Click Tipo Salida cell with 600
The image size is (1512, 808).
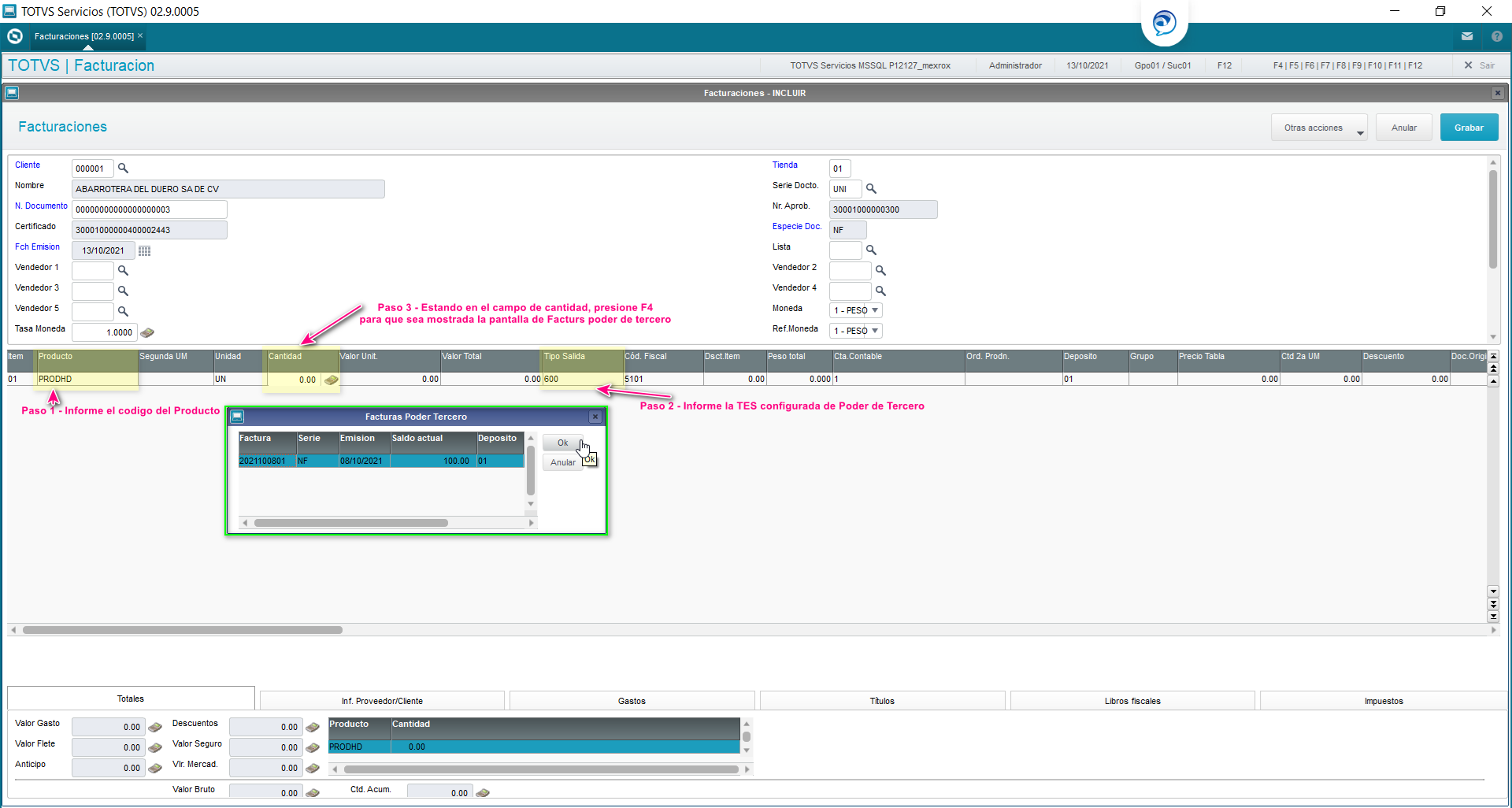click(x=583, y=380)
